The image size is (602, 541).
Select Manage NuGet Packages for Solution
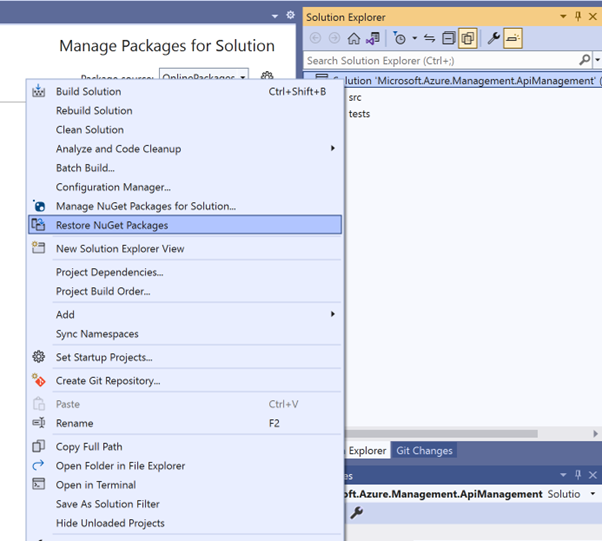pos(185,206)
